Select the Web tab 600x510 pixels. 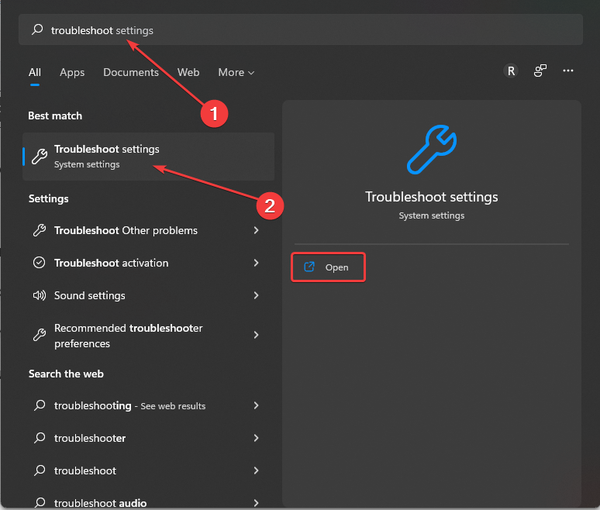[x=188, y=72]
